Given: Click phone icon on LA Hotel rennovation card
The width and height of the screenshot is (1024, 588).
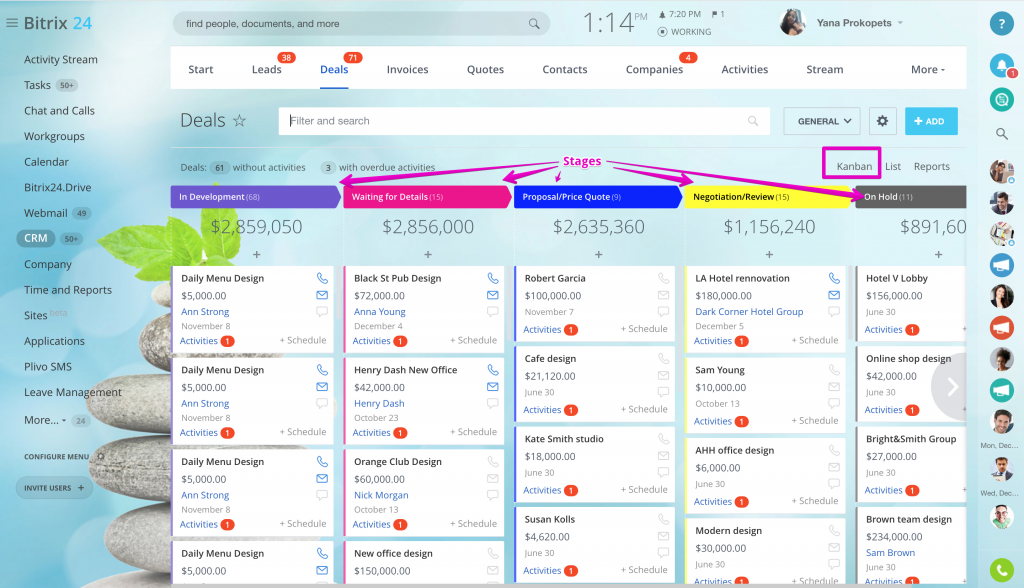Looking at the screenshot, I should [x=834, y=278].
